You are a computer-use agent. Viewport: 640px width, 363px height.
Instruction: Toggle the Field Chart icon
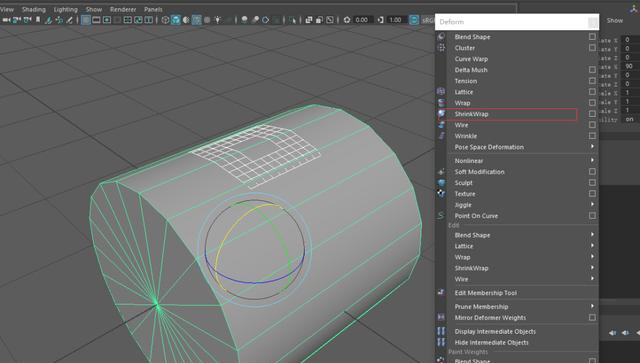click(x=128, y=20)
